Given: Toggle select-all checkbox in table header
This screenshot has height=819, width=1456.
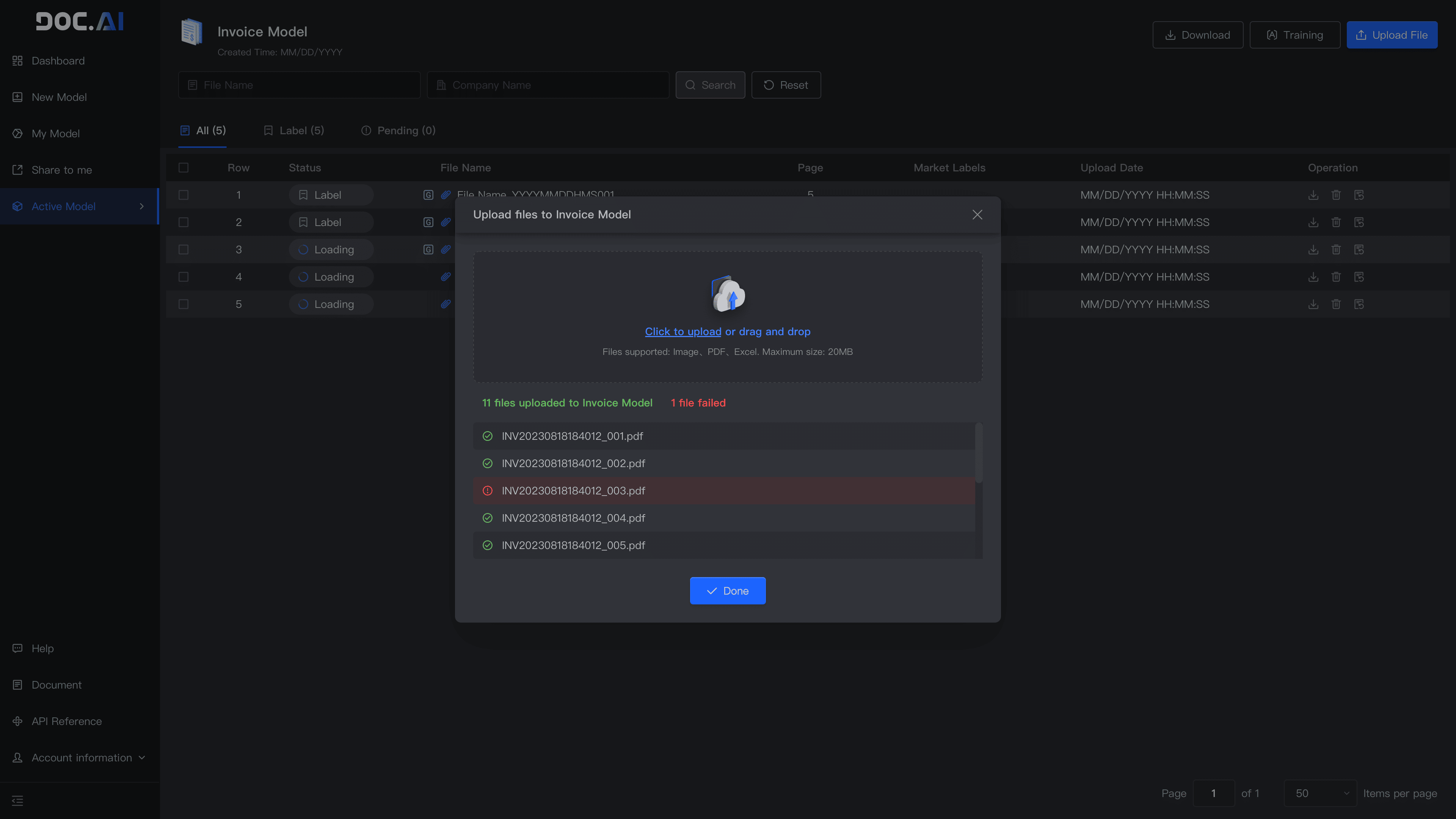Looking at the screenshot, I should point(183,168).
